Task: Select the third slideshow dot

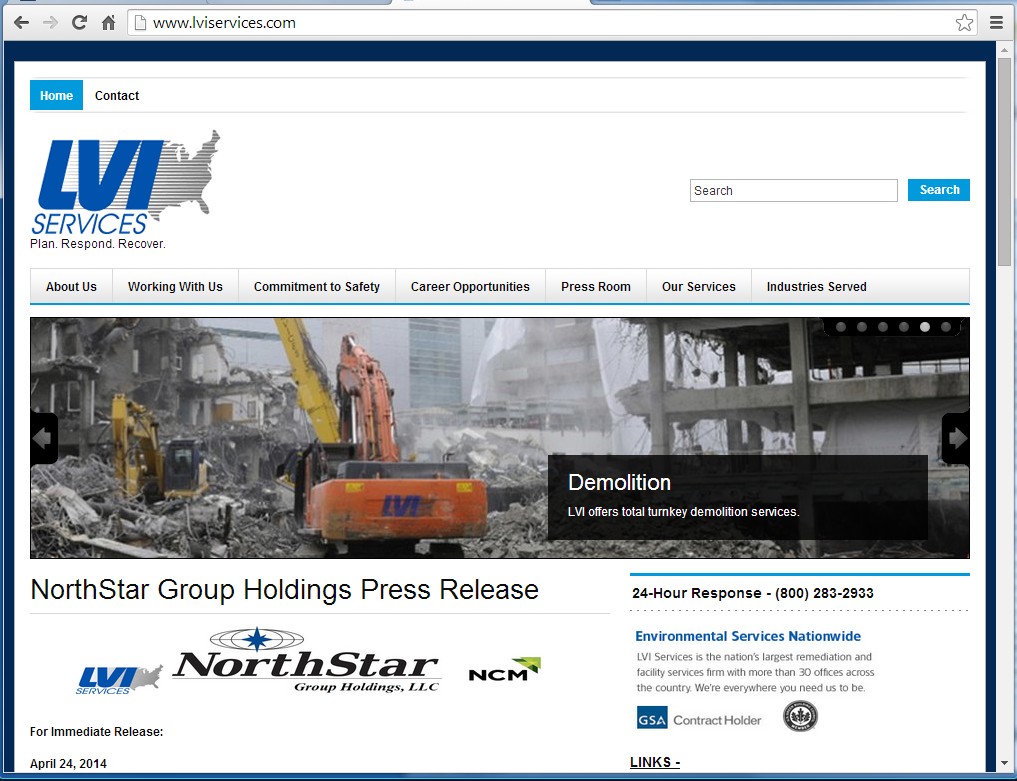Action: point(883,327)
